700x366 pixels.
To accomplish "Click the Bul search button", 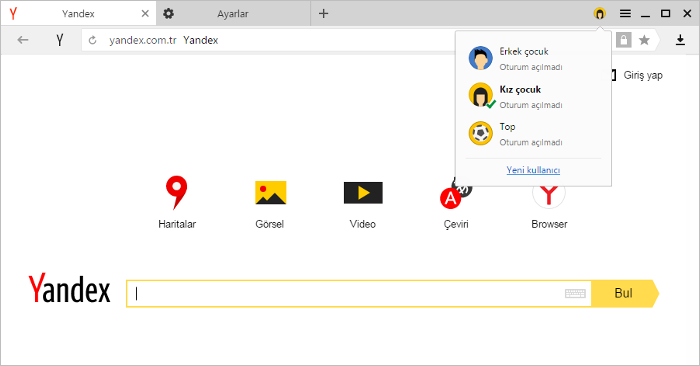I will (625, 293).
